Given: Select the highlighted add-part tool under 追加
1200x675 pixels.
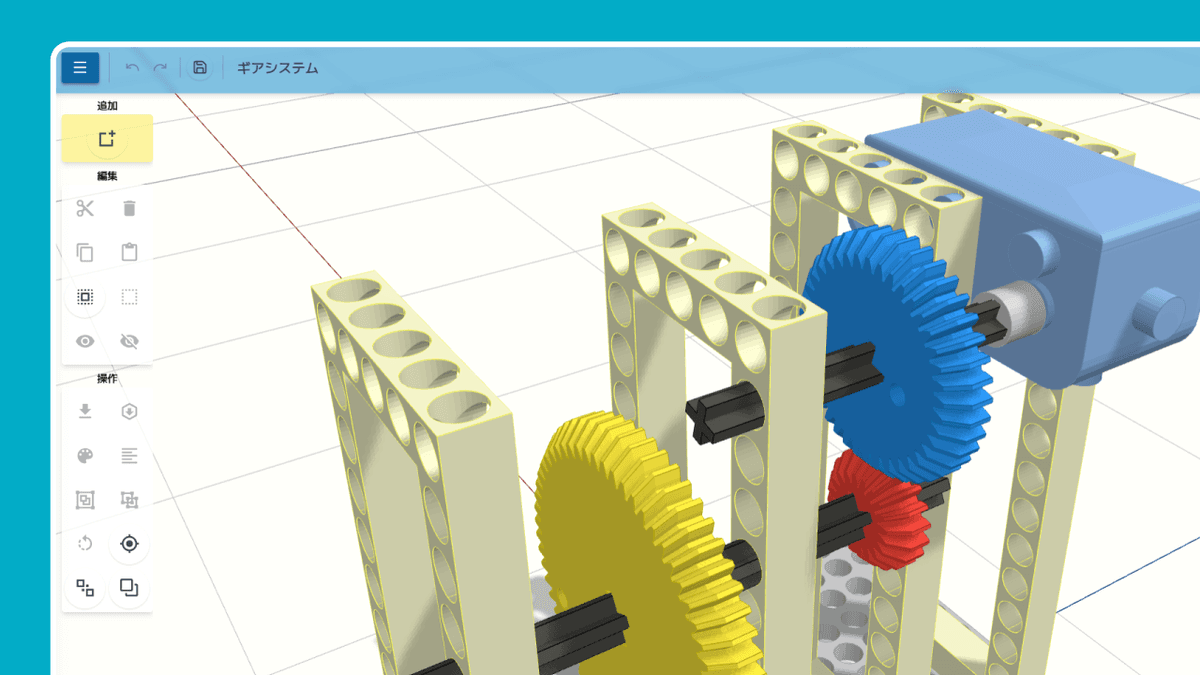Looking at the screenshot, I should (107, 138).
